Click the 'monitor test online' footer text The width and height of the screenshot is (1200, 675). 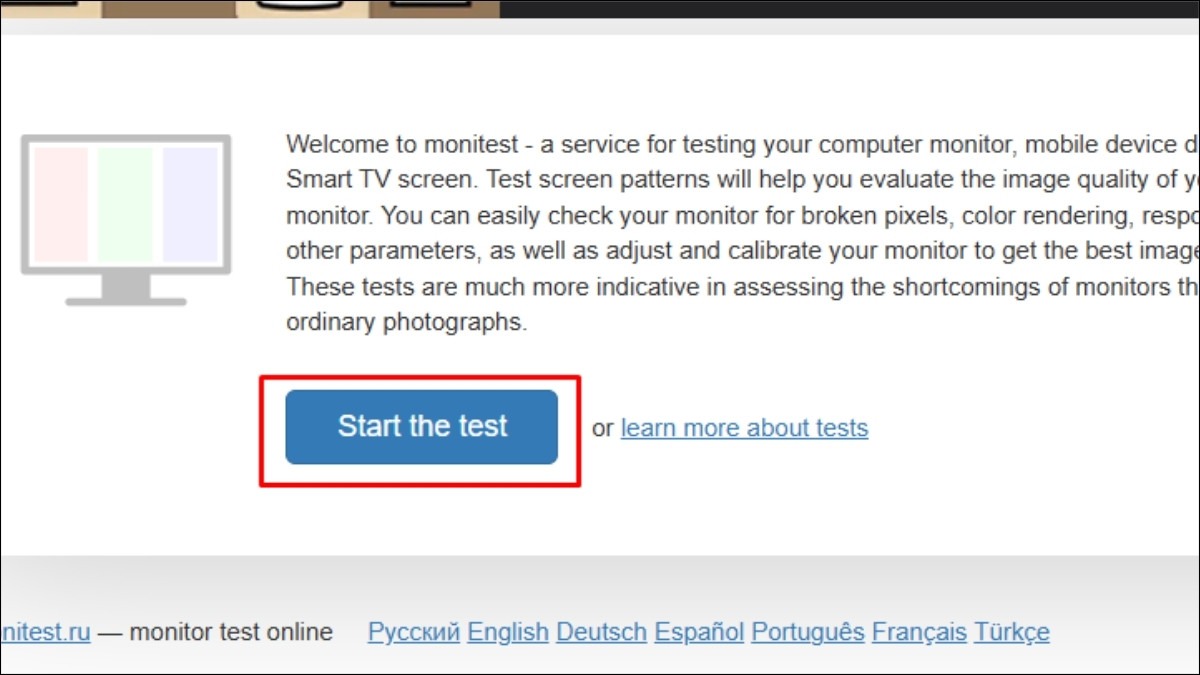pyautogui.click(x=231, y=632)
